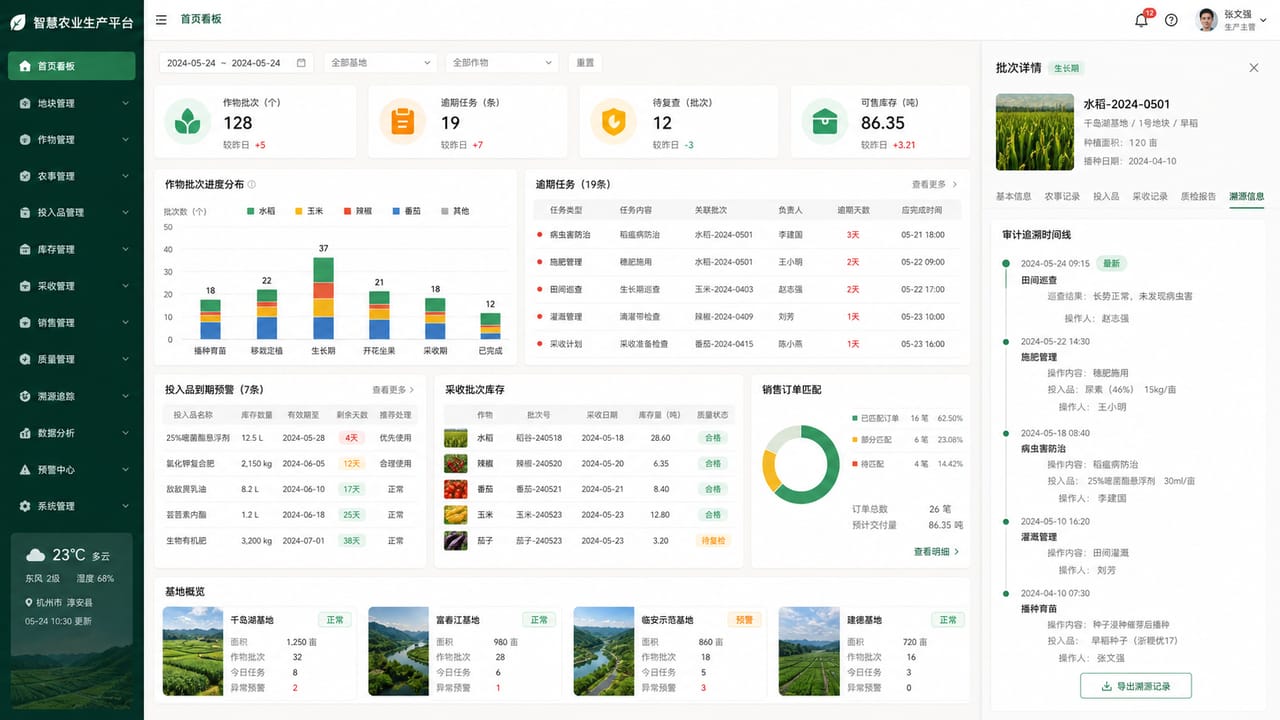Click the 系统管理 sidebar icon
1280x720 pixels.
(25, 506)
